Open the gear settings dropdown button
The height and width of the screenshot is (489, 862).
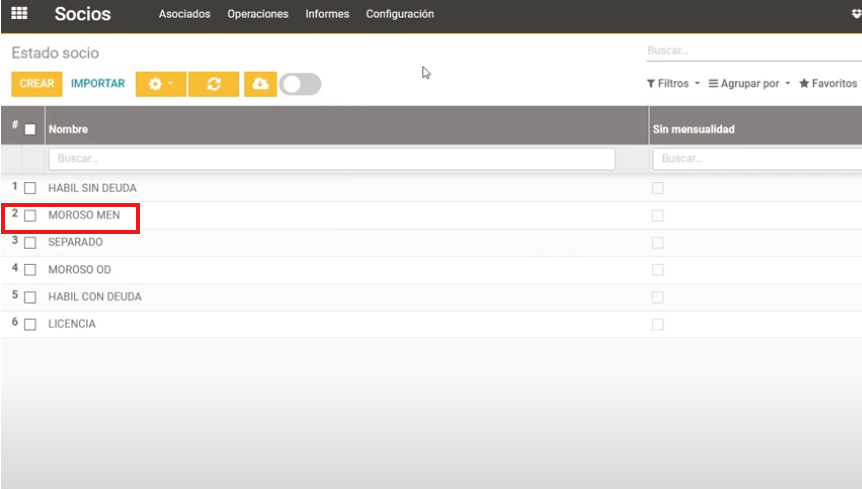pos(160,84)
